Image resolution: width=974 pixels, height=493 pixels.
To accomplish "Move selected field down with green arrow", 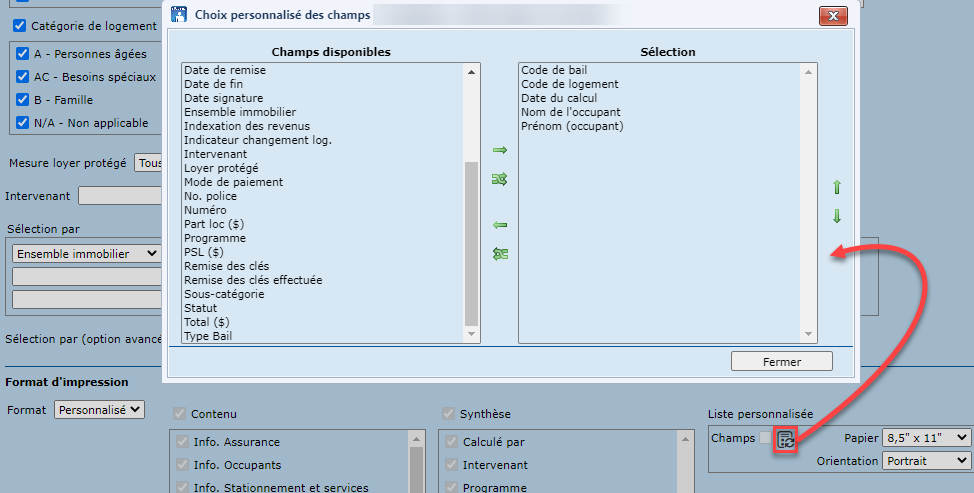I will tap(837, 216).
